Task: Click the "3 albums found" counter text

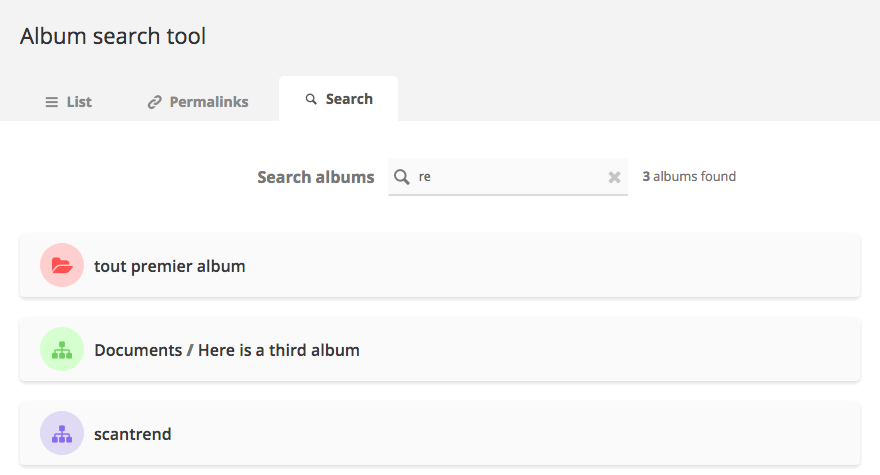Action: click(689, 176)
